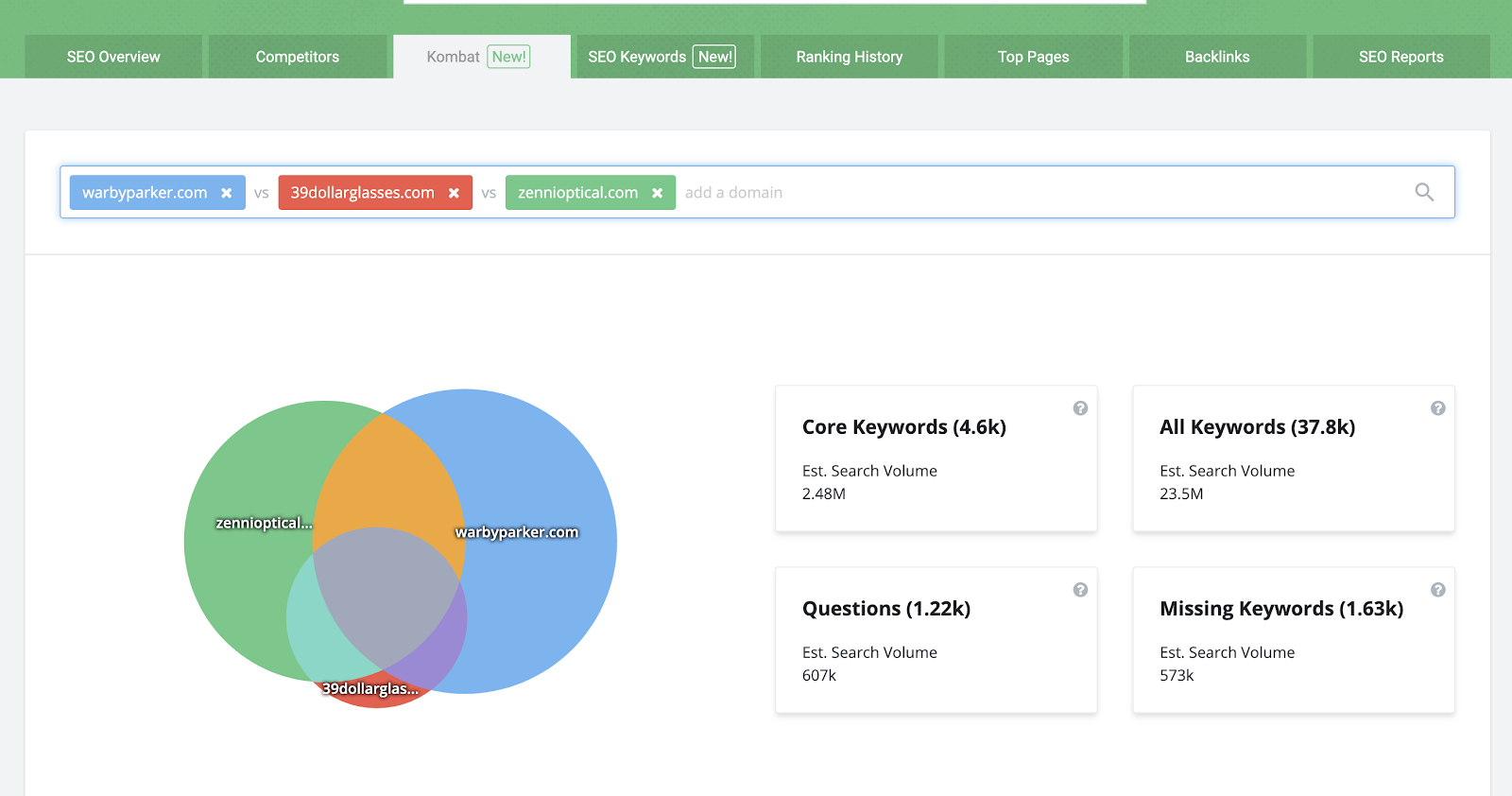This screenshot has height=796, width=1512.
Task: Remove the 39dollarglasses.com domain tag
Action: [454, 193]
